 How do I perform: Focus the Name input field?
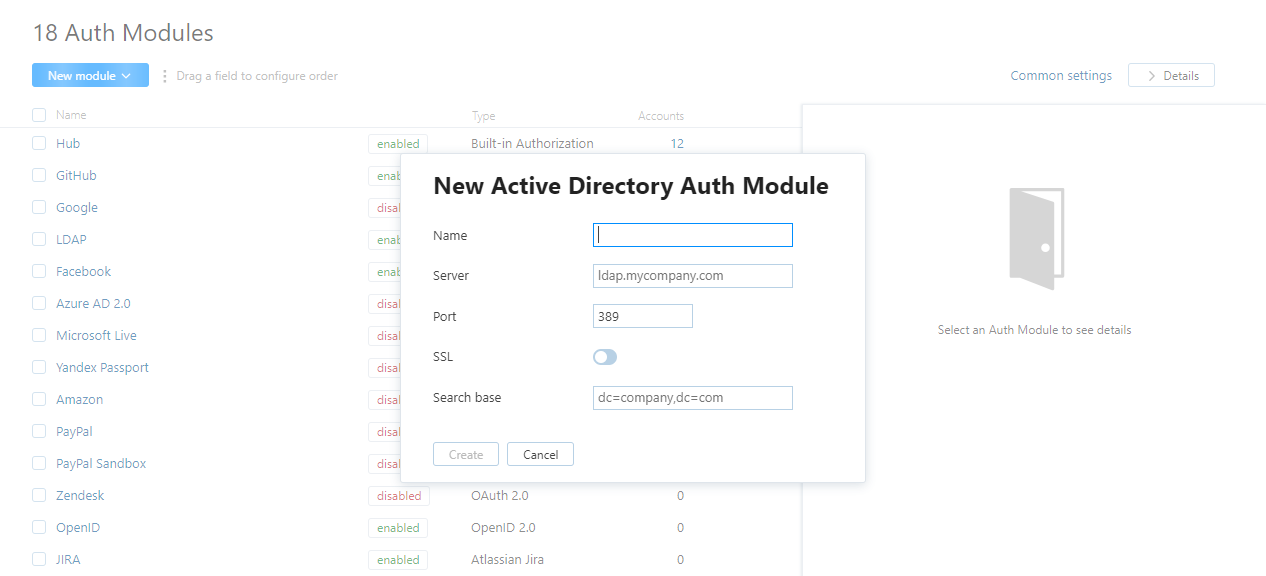coord(692,235)
